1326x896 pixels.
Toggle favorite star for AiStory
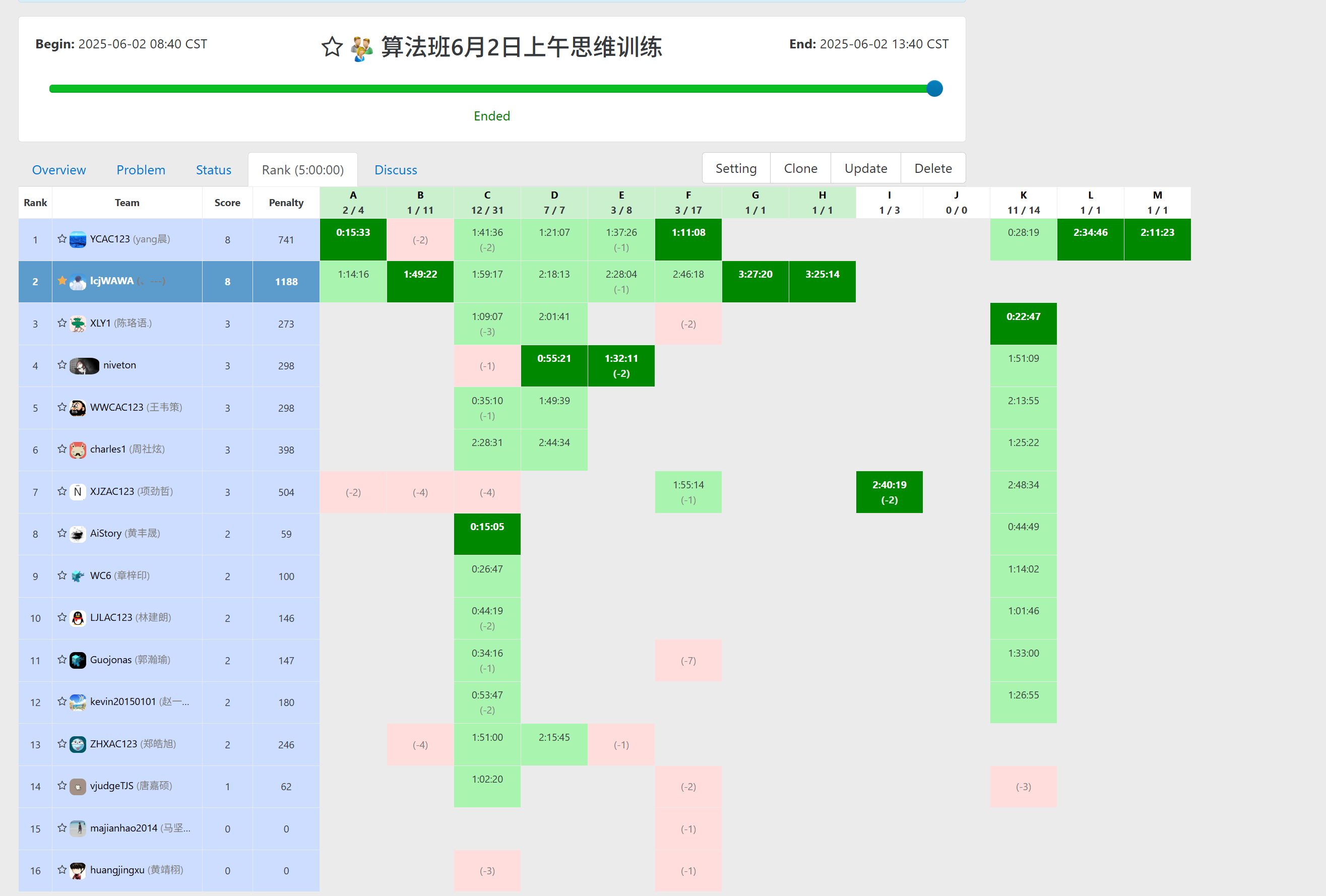pos(61,533)
